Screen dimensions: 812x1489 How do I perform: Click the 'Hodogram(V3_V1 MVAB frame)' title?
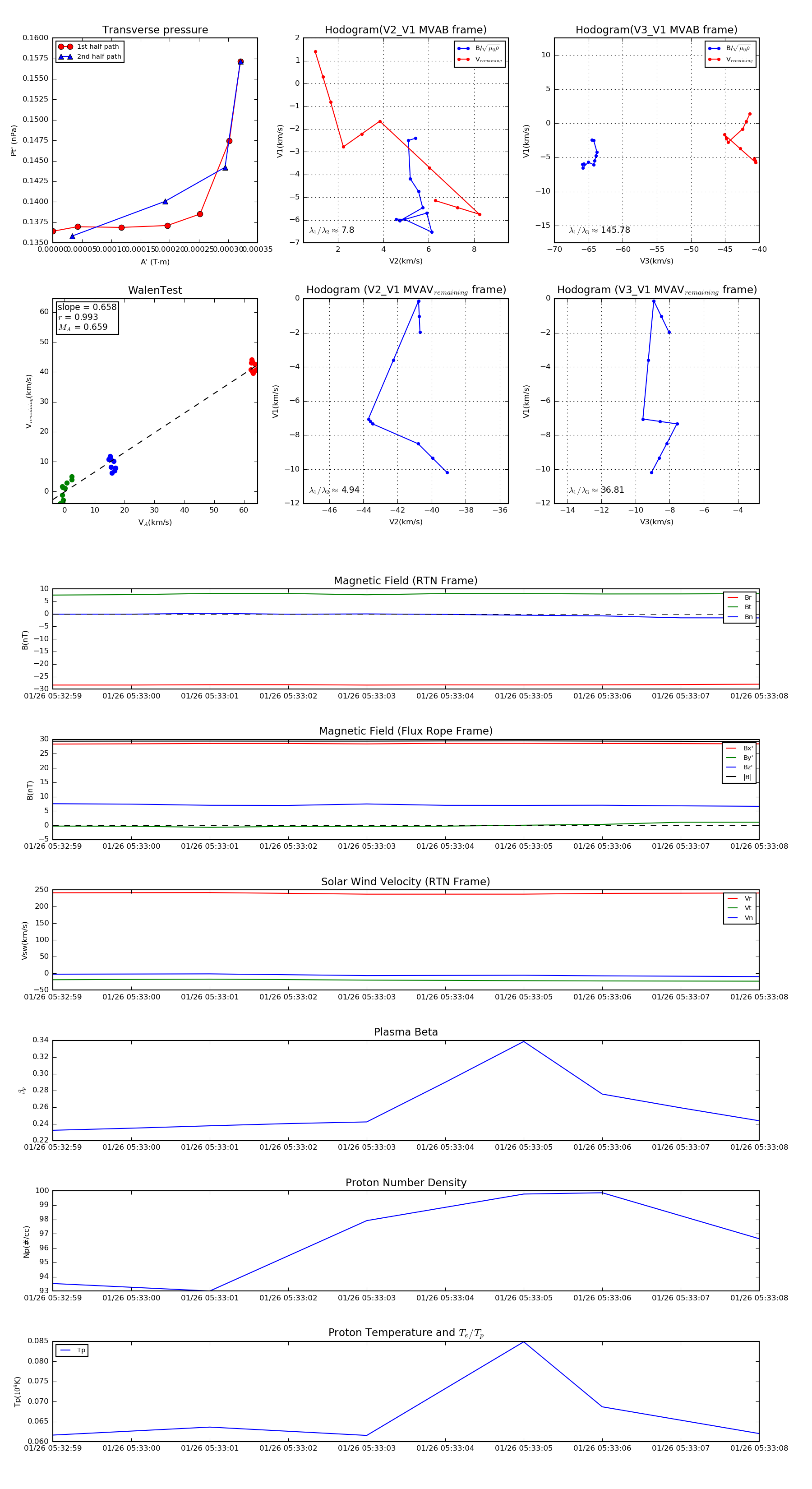tap(656, 30)
